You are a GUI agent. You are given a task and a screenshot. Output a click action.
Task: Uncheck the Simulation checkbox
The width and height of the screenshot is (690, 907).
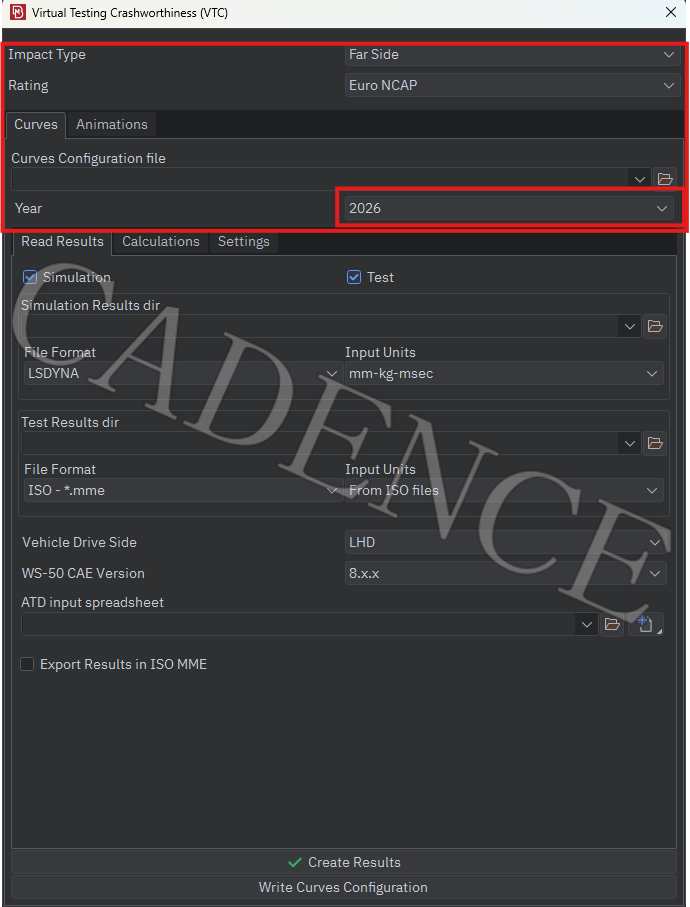pyautogui.click(x=30, y=277)
